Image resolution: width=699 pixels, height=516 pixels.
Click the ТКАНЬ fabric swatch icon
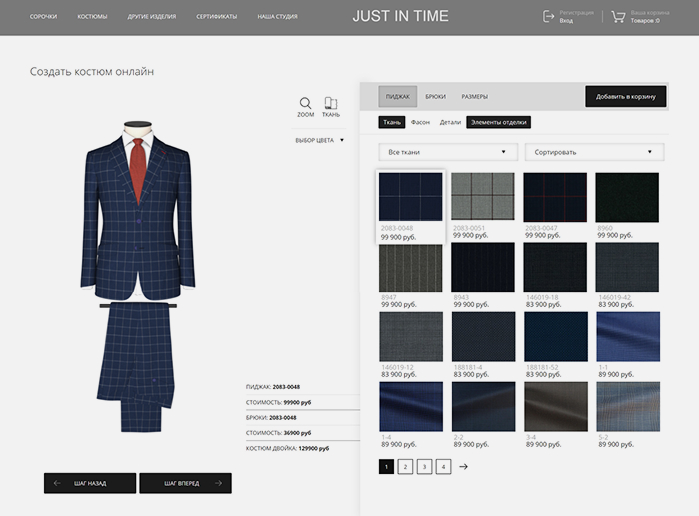click(x=331, y=103)
